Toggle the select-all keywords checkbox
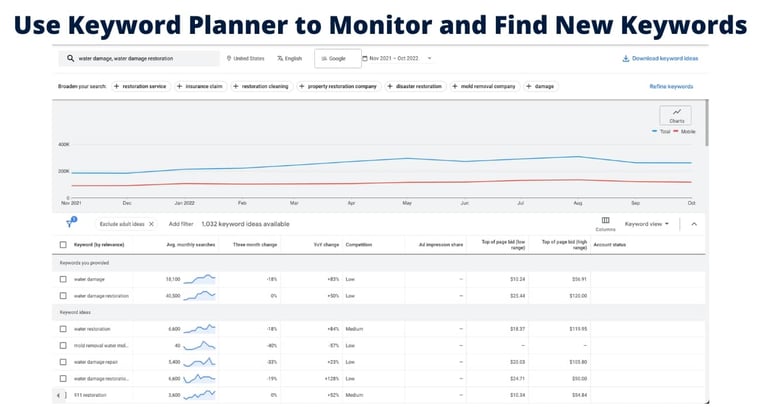Viewport: 761px width, 409px height. (63, 245)
